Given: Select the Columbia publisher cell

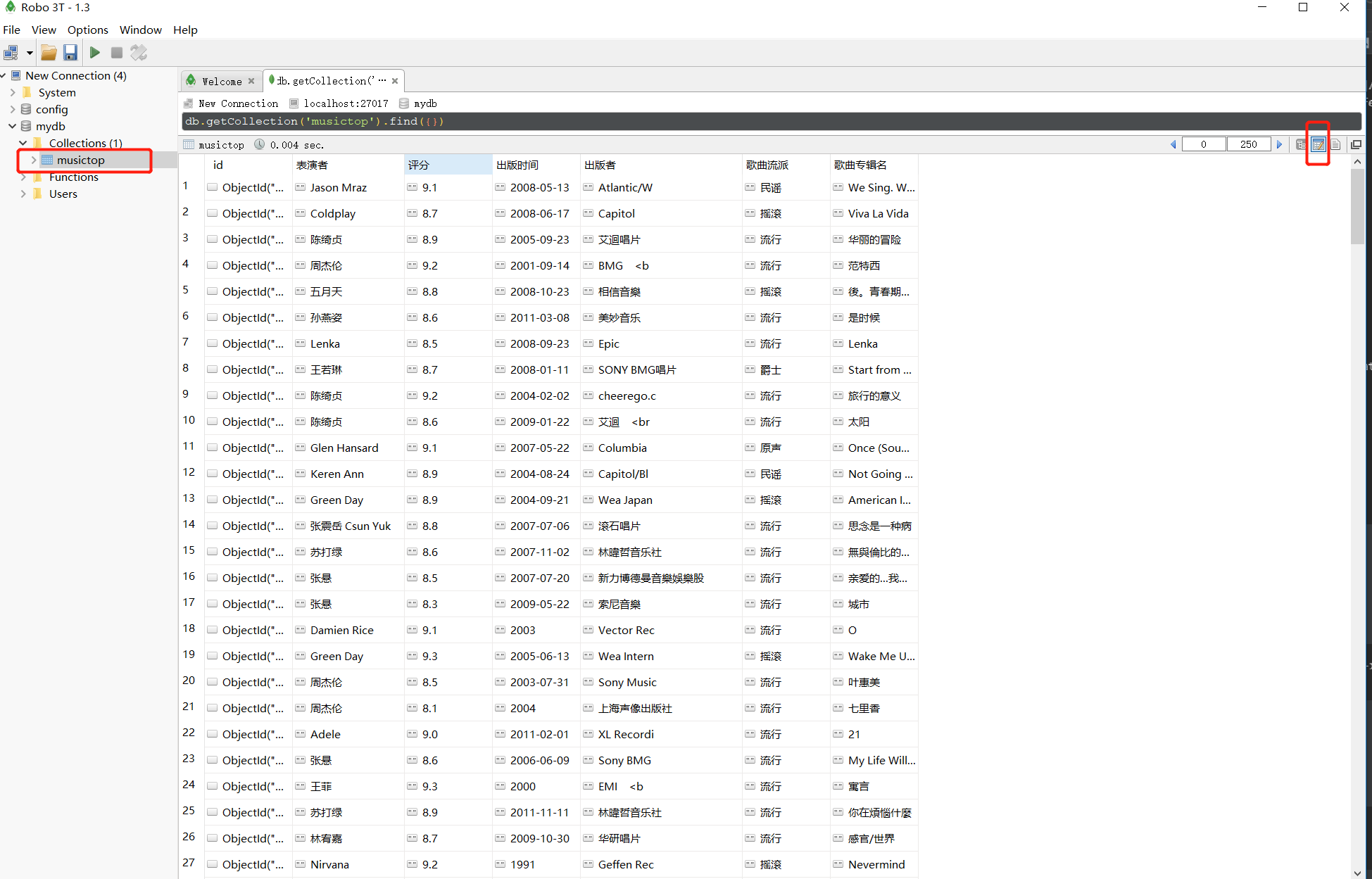Looking at the screenshot, I should click(661, 448).
